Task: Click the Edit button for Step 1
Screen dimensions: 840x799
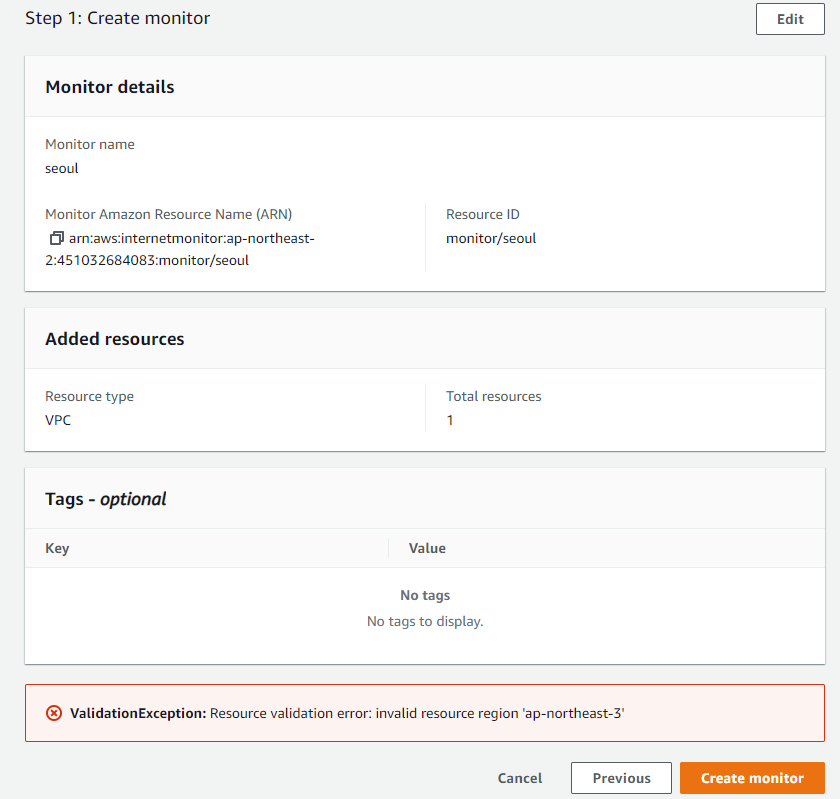Action: click(x=790, y=19)
